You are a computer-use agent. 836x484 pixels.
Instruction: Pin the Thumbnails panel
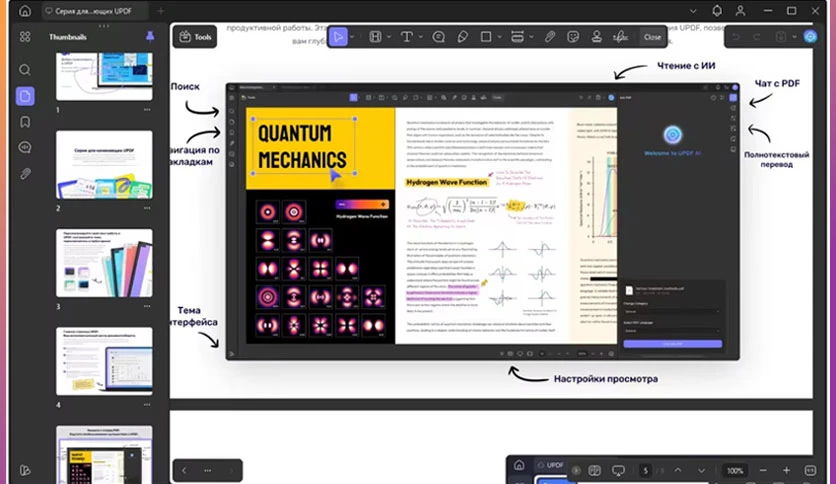[x=150, y=36]
